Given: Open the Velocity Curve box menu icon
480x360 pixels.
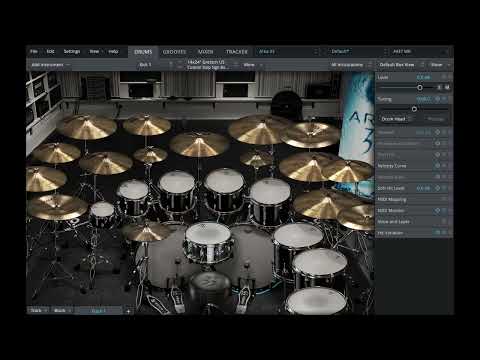Looking at the screenshot, I should coord(444,166).
